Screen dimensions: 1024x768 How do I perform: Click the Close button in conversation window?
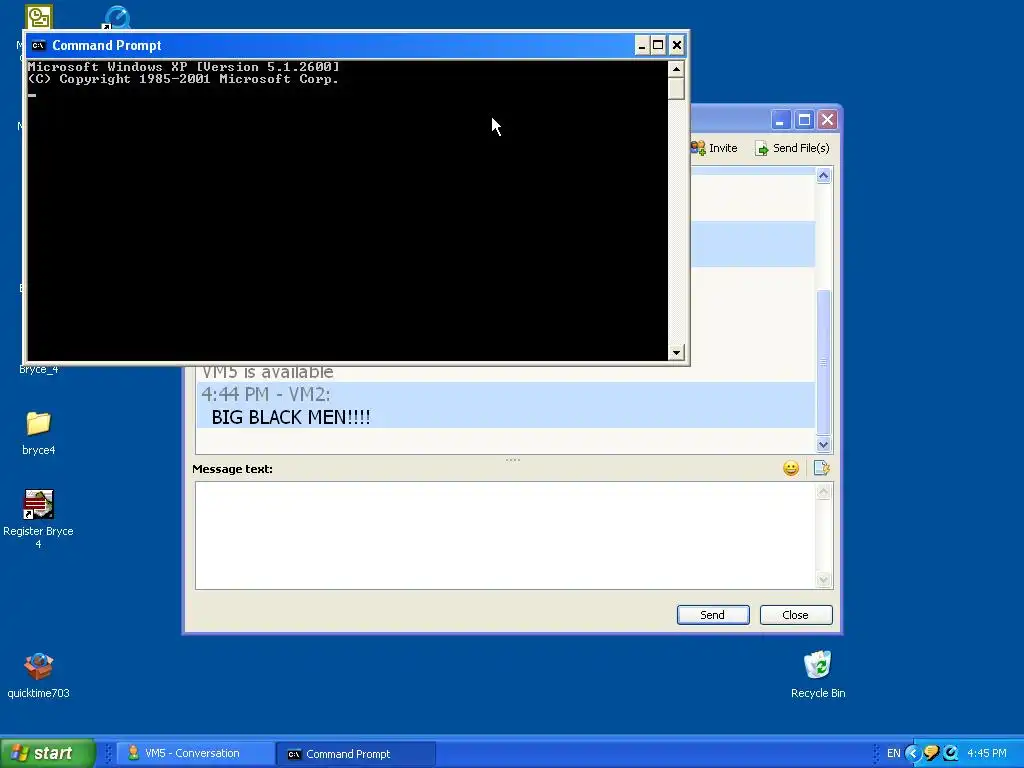pos(796,615)
